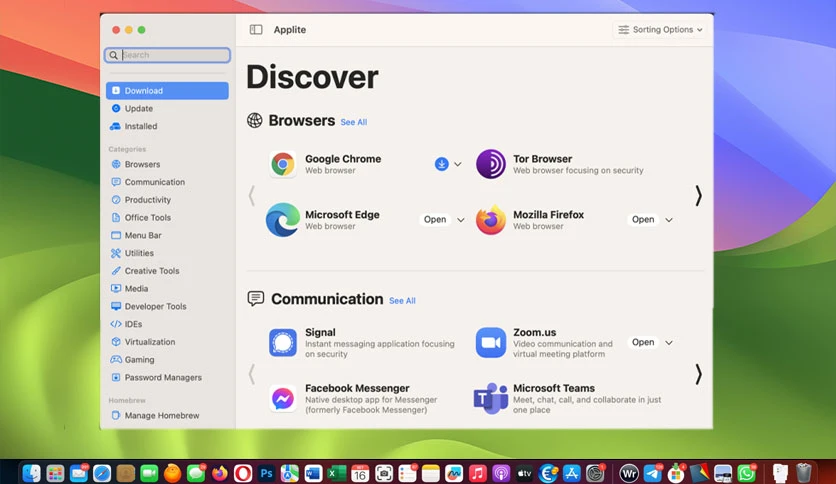836x484 pixels.
Task: Go to next page of Browsers
Action: [698, 196]
